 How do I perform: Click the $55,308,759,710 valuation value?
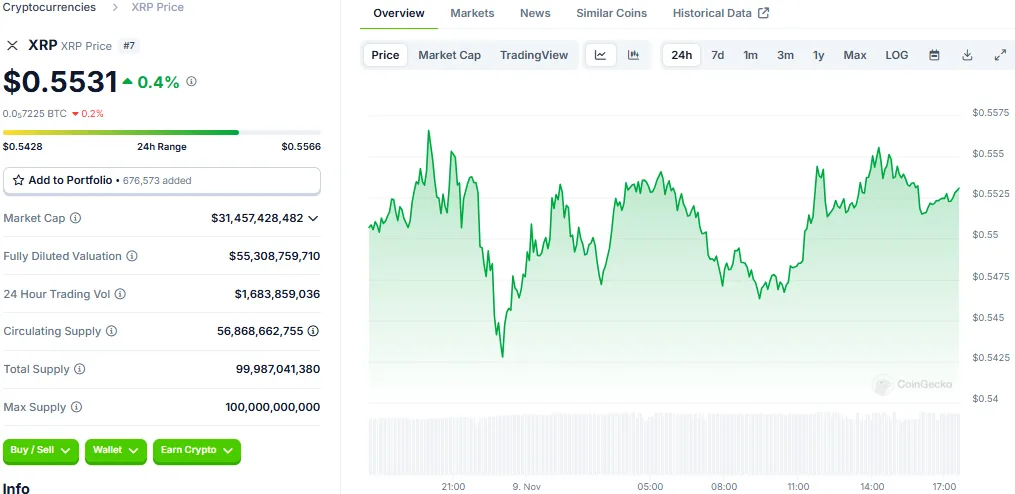(x=274, y=256)
